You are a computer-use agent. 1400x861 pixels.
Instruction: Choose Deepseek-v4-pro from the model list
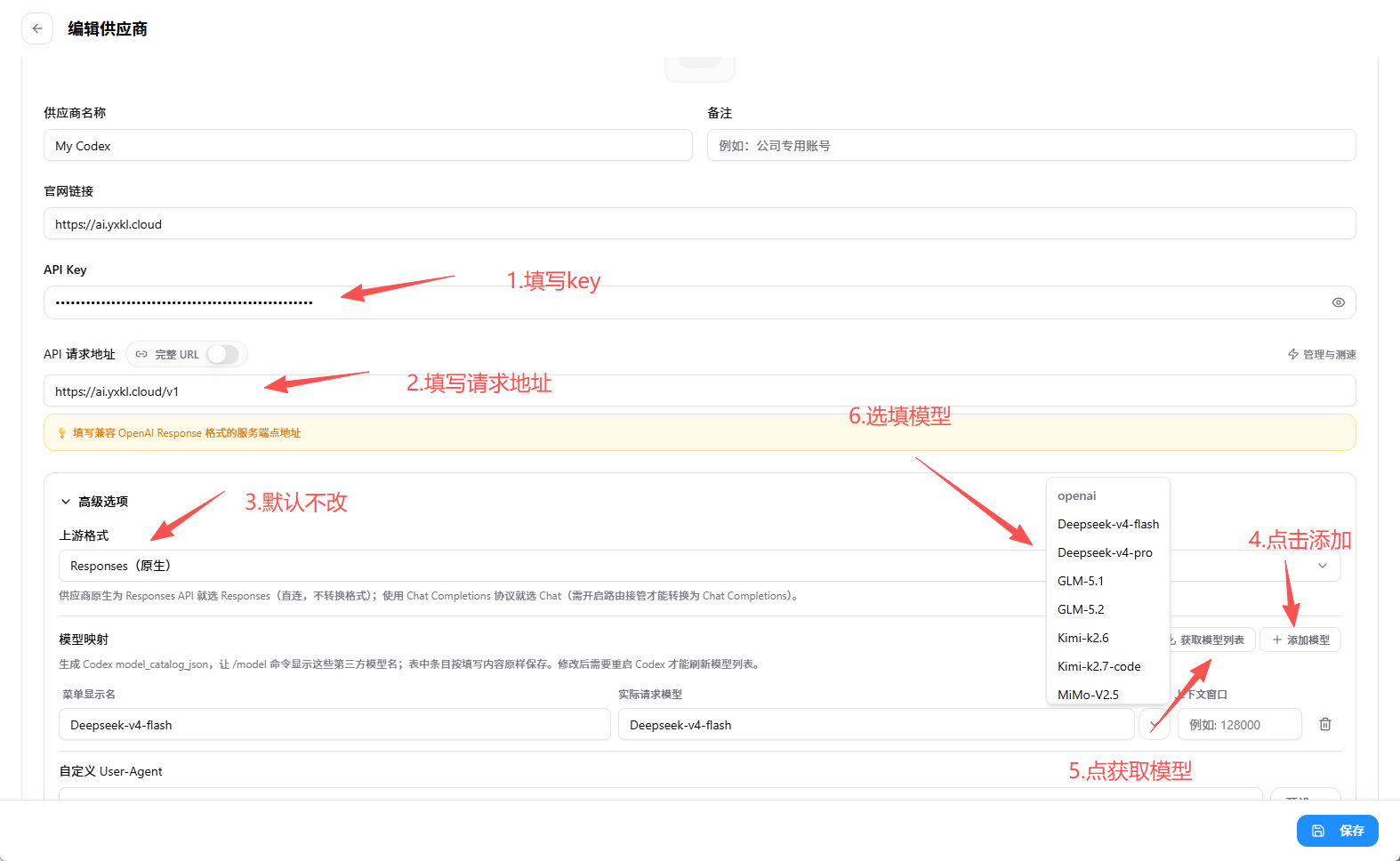1108,552
